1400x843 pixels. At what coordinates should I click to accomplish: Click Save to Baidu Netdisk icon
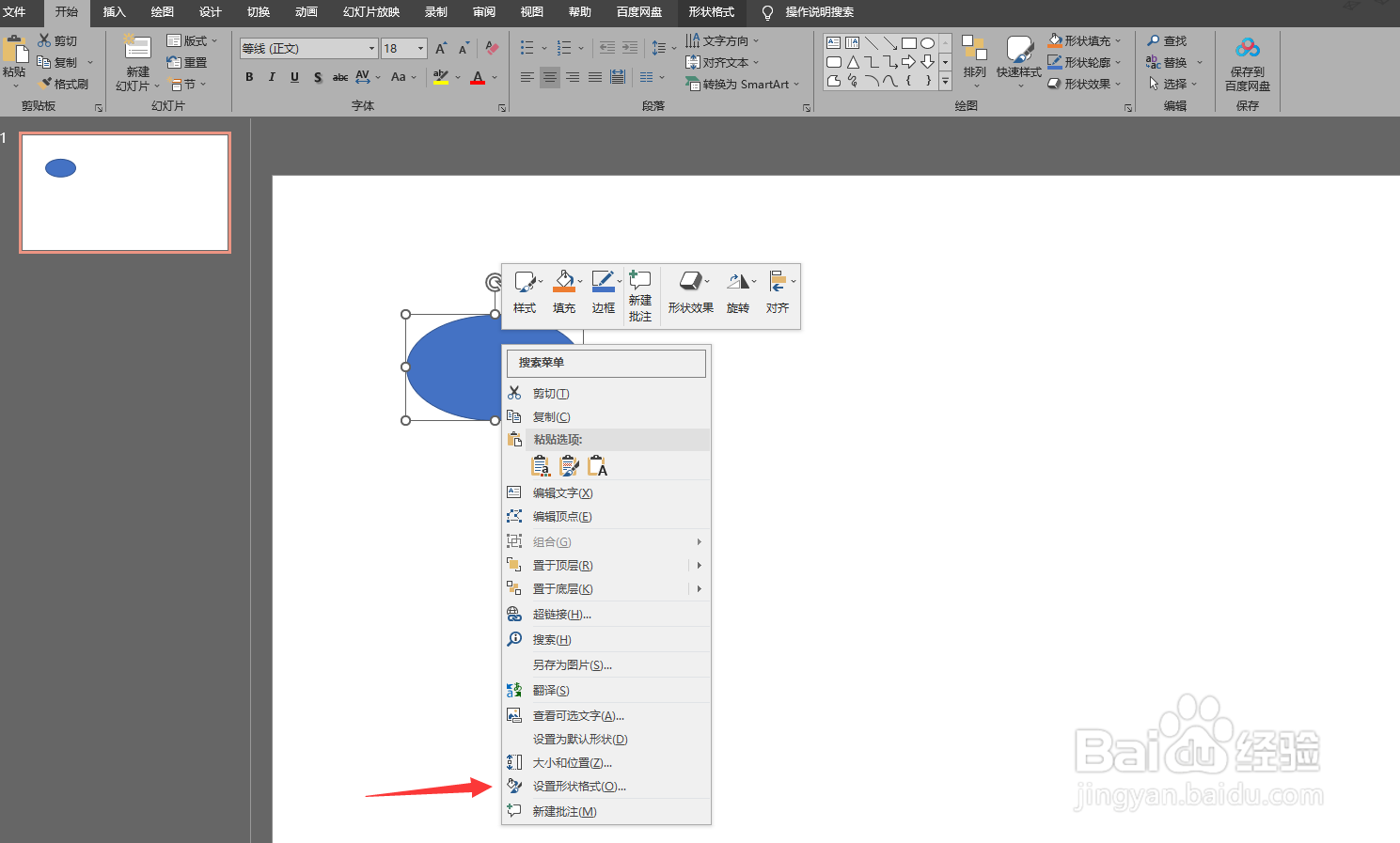[x=1248, y=48]
